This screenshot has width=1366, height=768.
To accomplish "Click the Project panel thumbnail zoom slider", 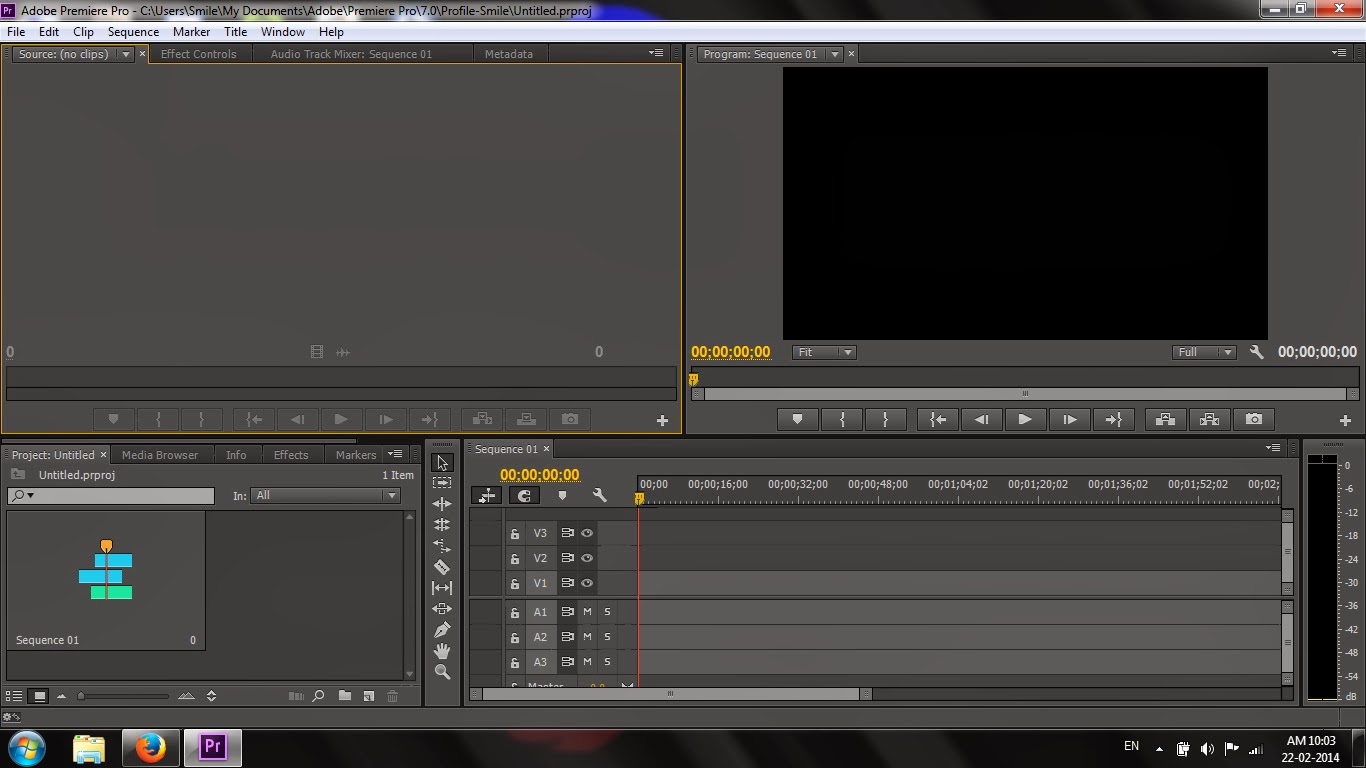I will point(124,696).
